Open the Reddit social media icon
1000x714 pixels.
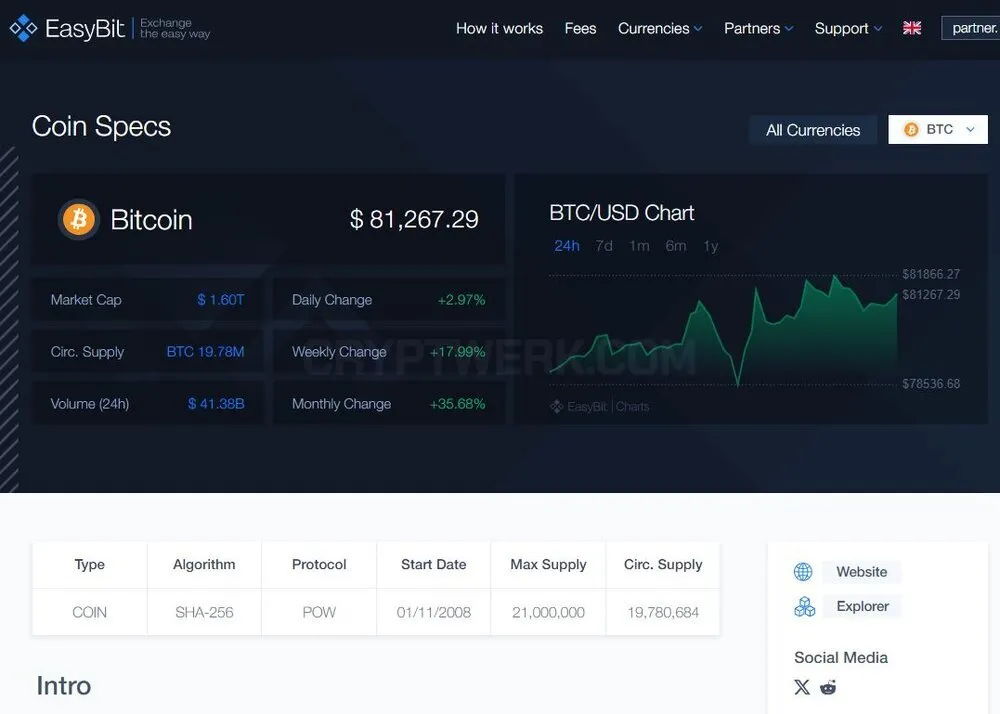click(x=828, y=687)
